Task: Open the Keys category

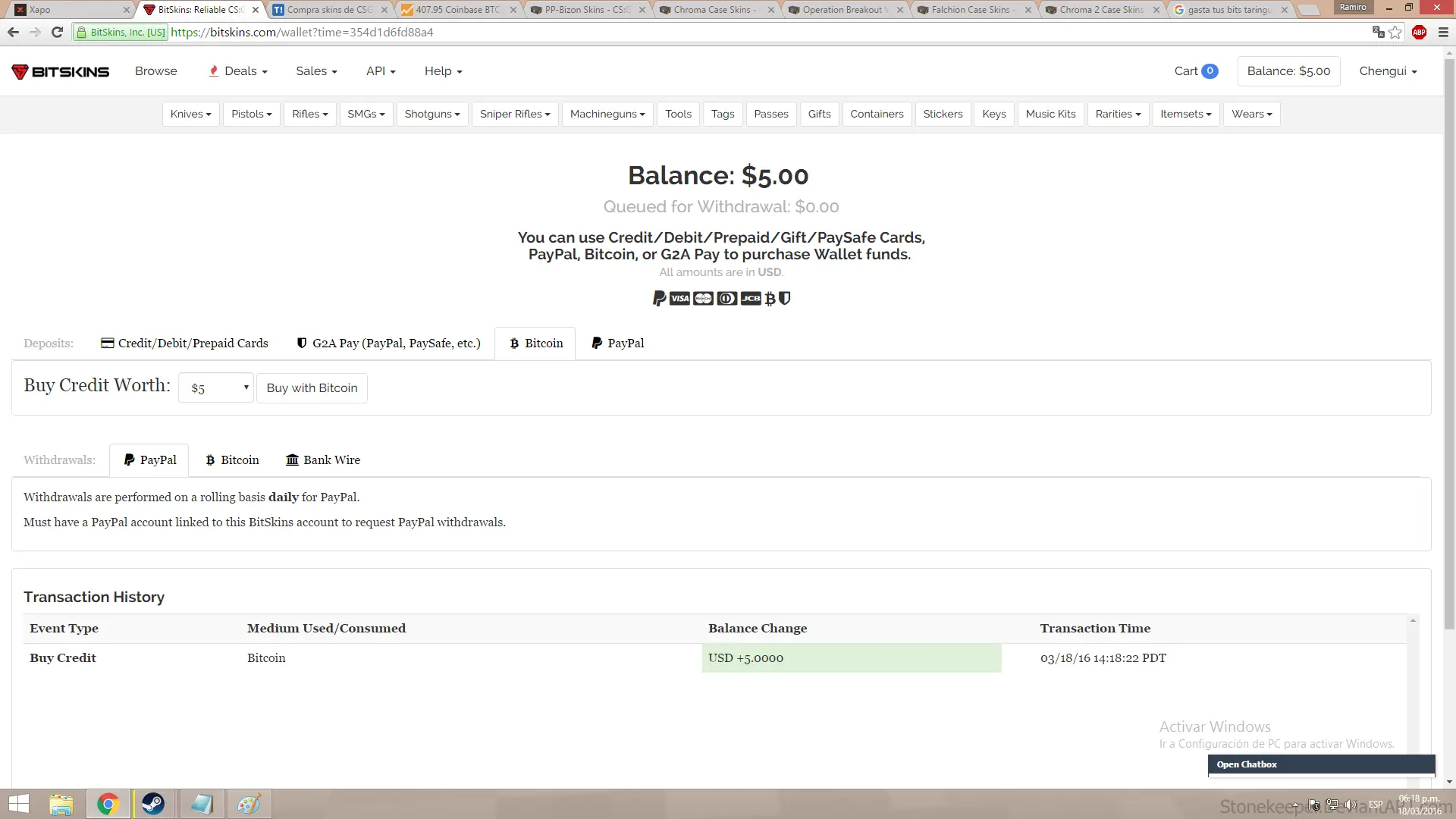Action: (994, 114)
